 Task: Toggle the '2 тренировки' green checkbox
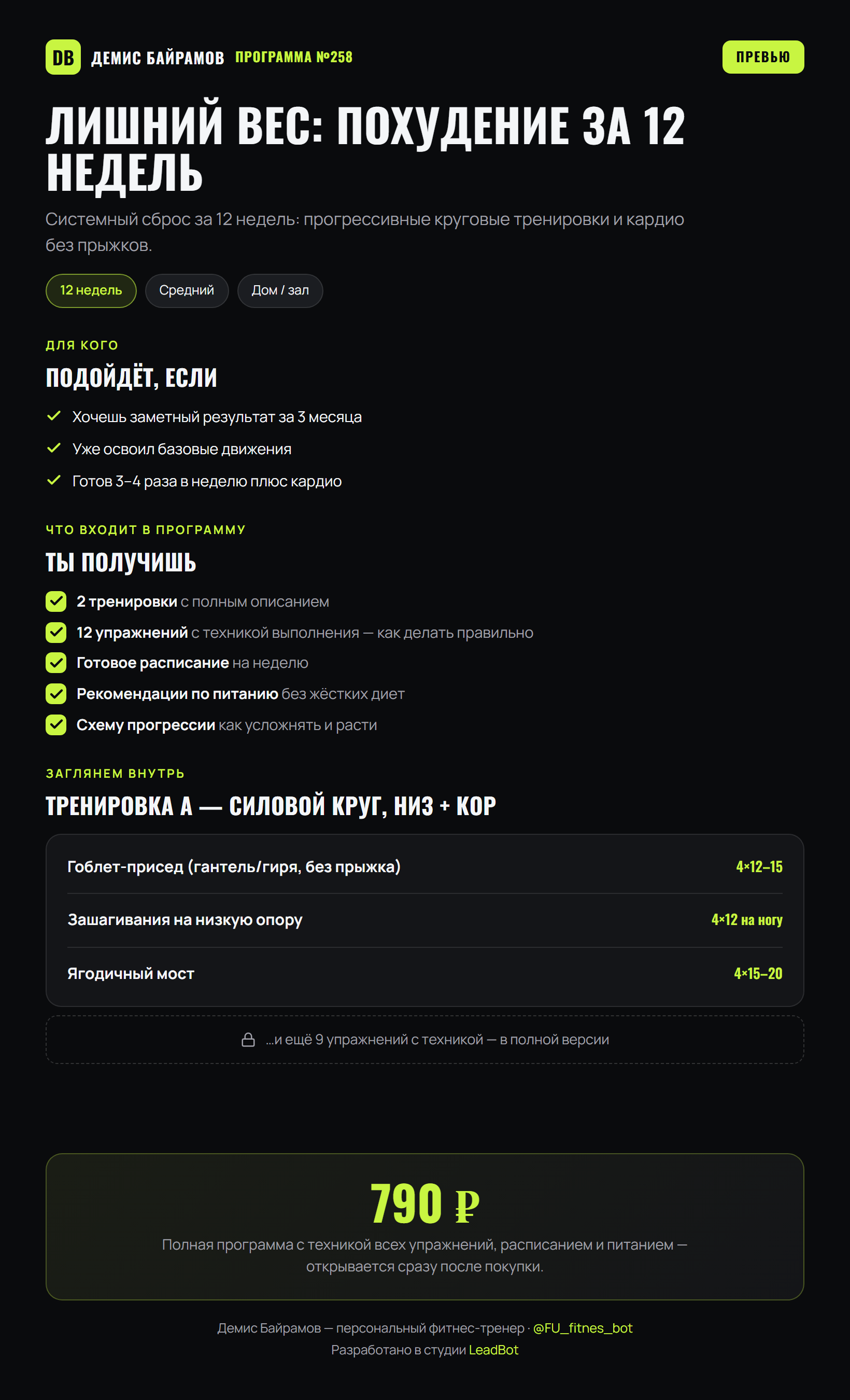click(x=55, y=601)
